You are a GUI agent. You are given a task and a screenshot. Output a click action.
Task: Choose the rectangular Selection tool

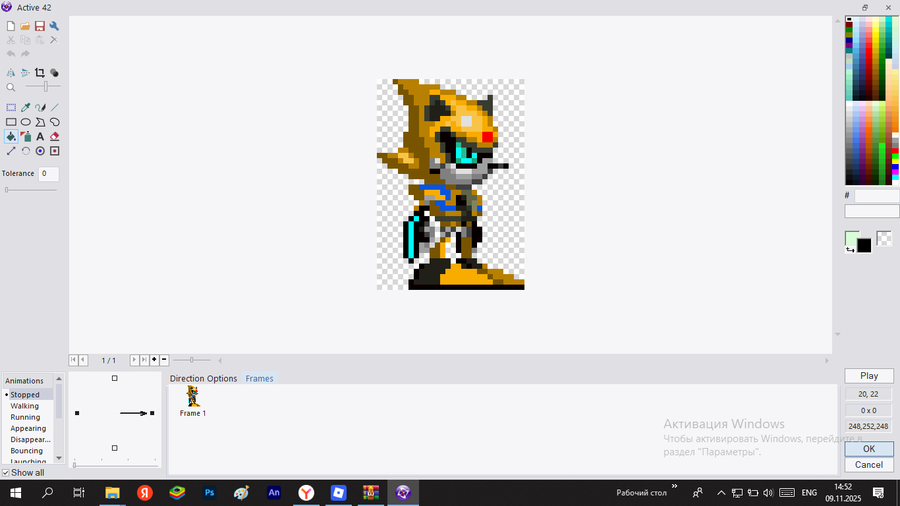(11, 107)
